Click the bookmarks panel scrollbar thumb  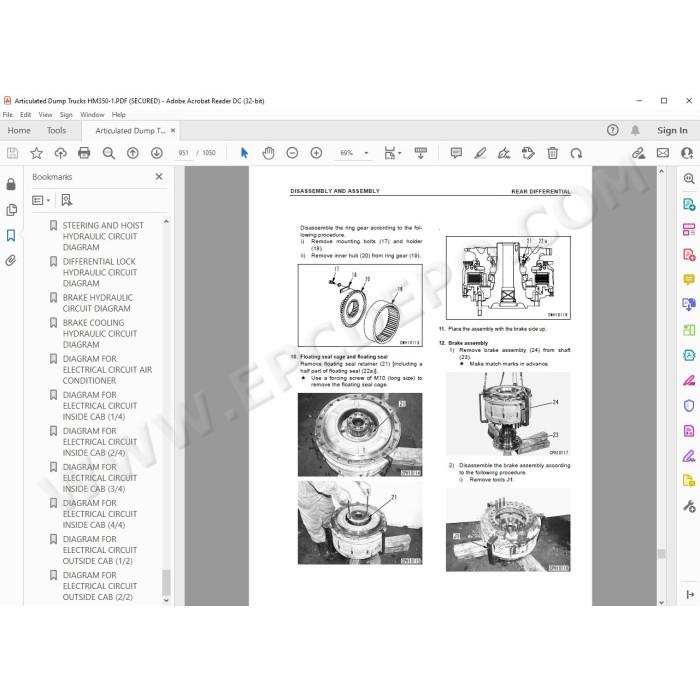point(166,582)
